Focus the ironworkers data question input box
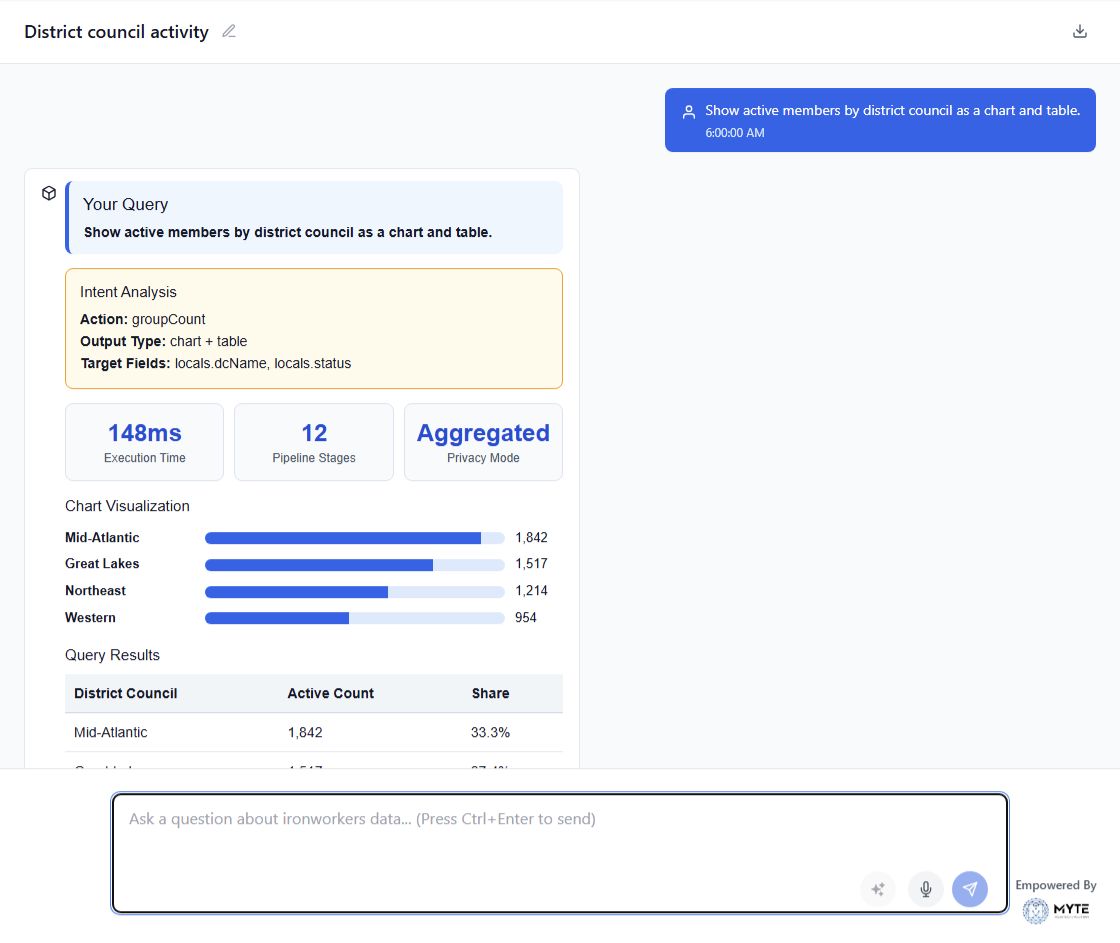The height and width of the screenshot is (943, 1120). point(559,853)
